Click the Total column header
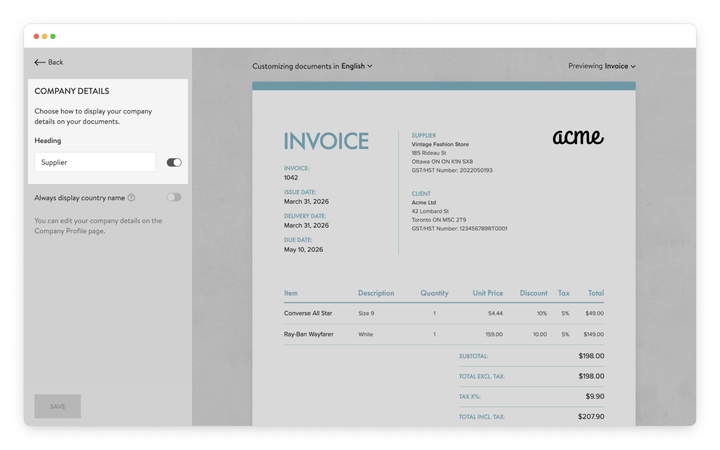This screenshot has height=450, width=720. click(596, 293)
